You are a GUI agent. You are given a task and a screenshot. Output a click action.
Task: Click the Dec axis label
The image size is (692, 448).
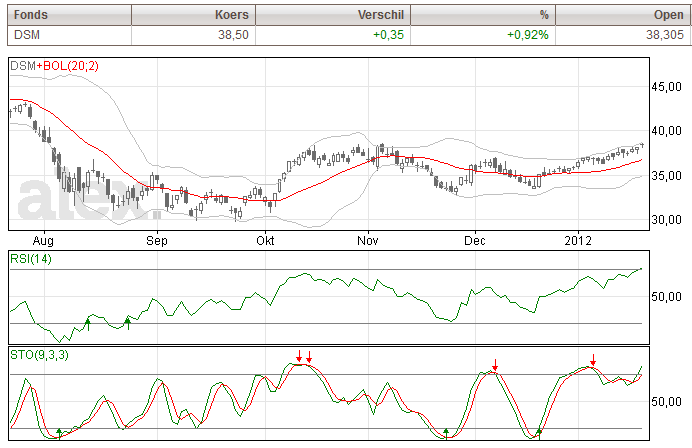pyautogui.click(x=475, y=241)
